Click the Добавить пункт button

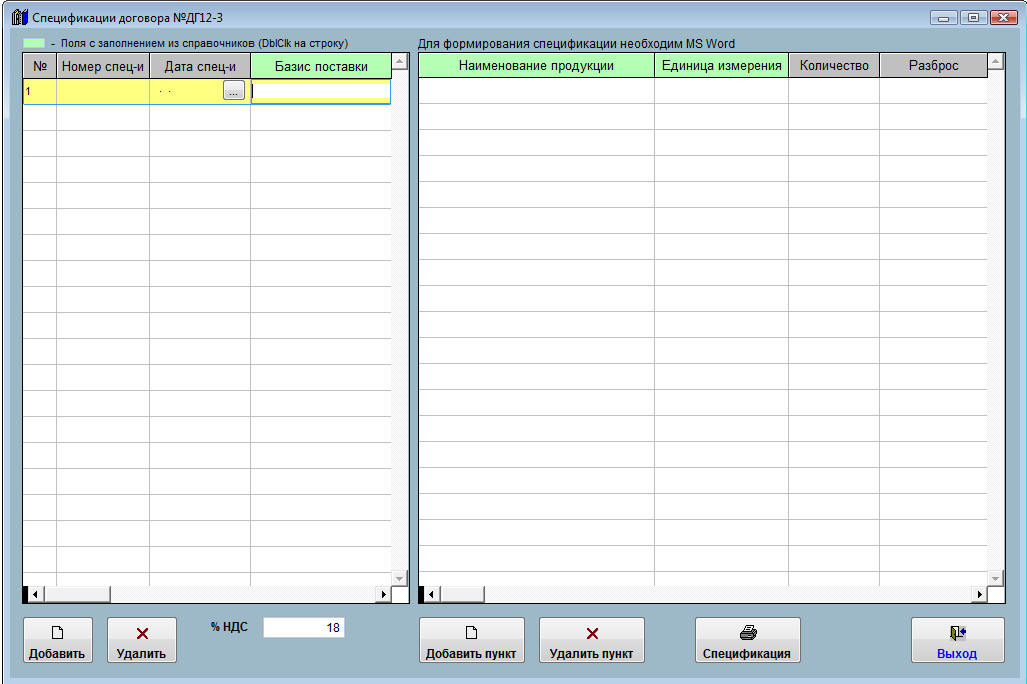click(472, 640)
